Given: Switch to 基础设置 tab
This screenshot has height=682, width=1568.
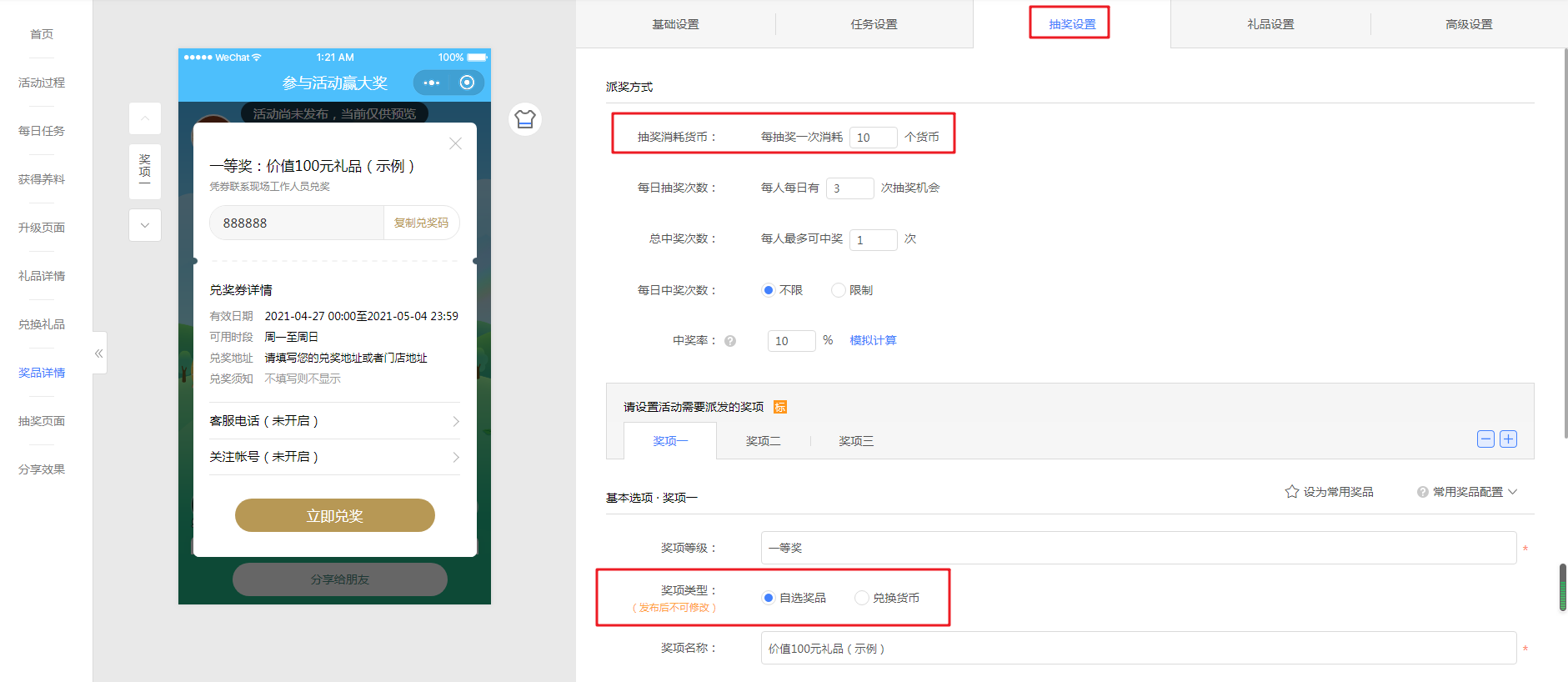Looking at the screenshot, I should [x=675, y=24].
